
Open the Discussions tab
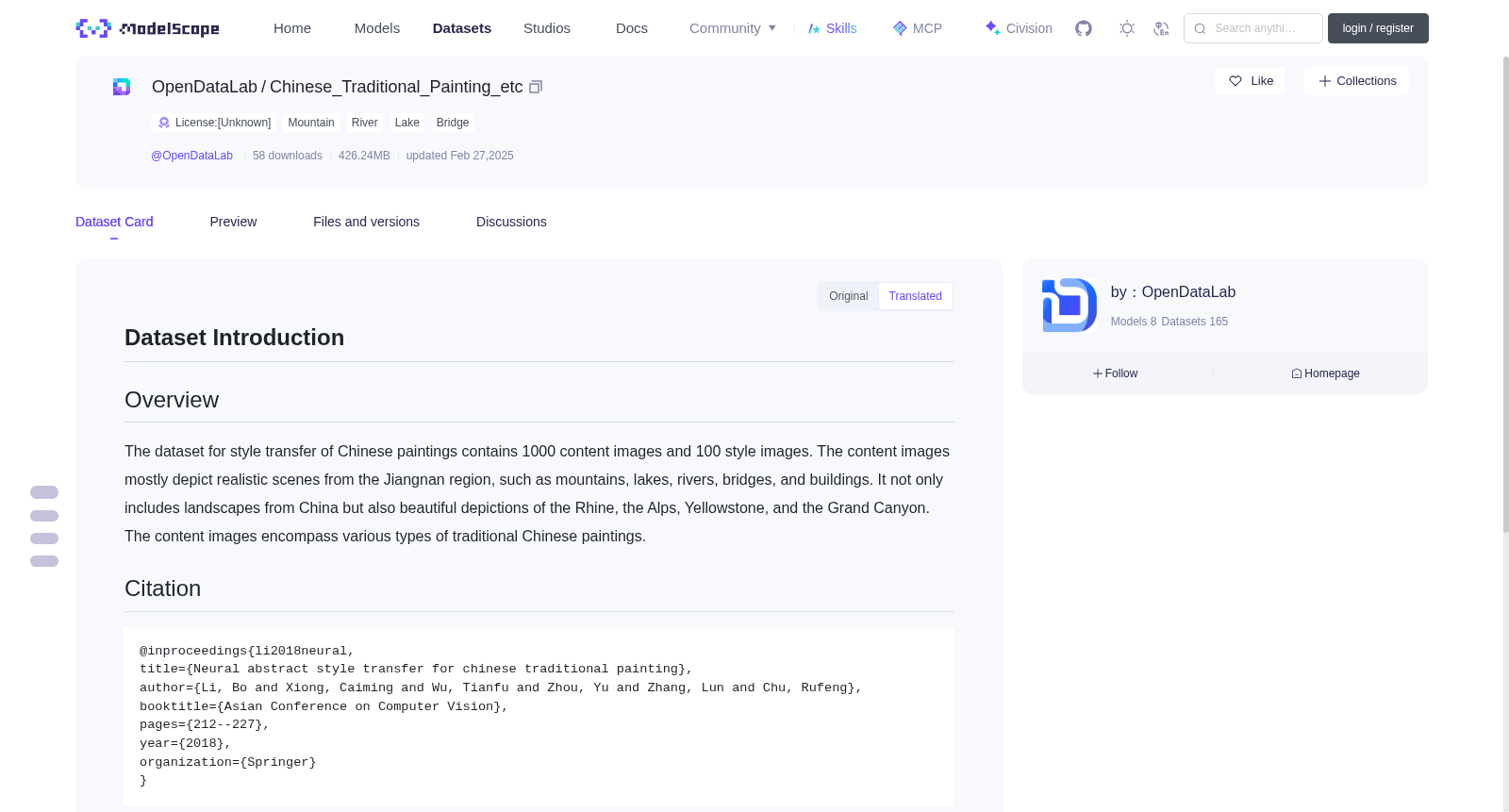point(511,222)
